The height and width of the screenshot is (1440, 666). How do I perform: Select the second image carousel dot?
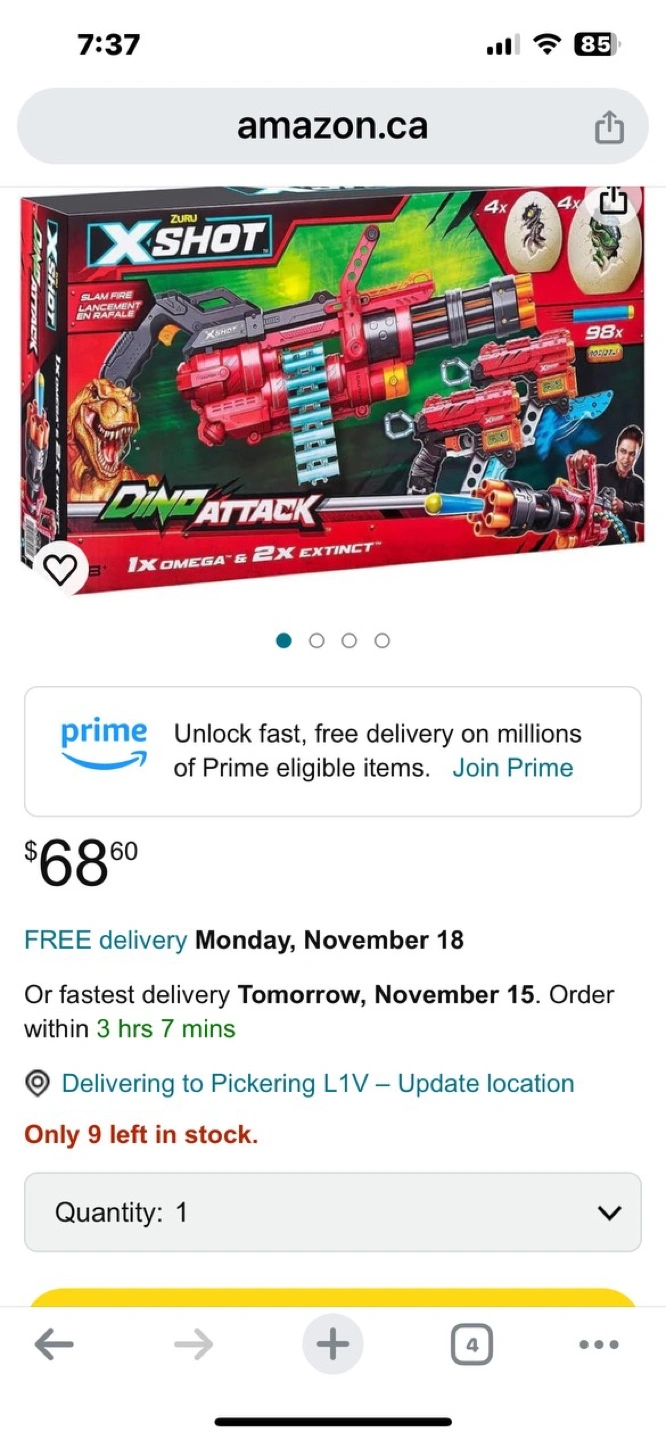(317, 640)
